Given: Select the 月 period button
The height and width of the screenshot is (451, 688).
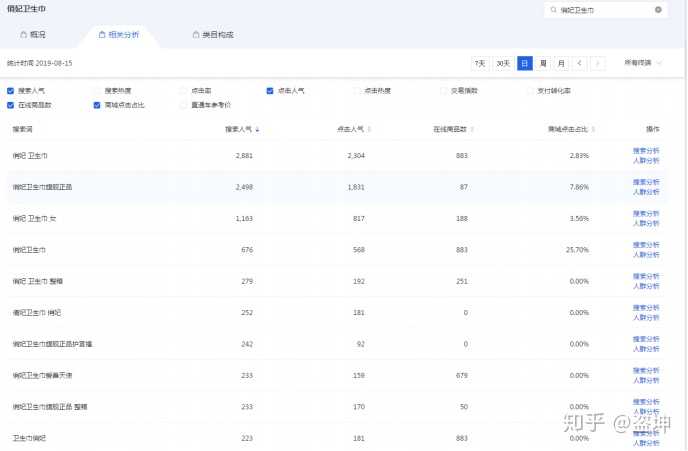Looking at the screenshot, I should pyautogui.click(x=561, y=63).
